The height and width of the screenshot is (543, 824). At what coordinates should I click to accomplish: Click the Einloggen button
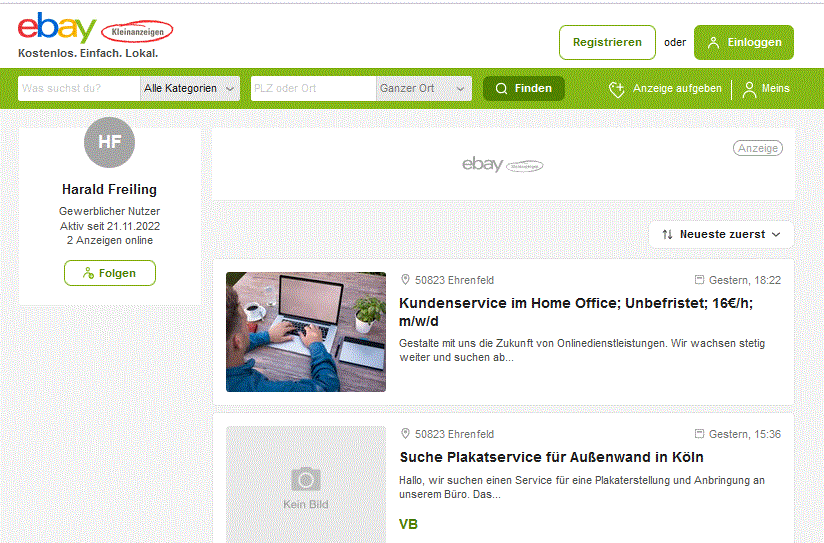pos(744,43)
